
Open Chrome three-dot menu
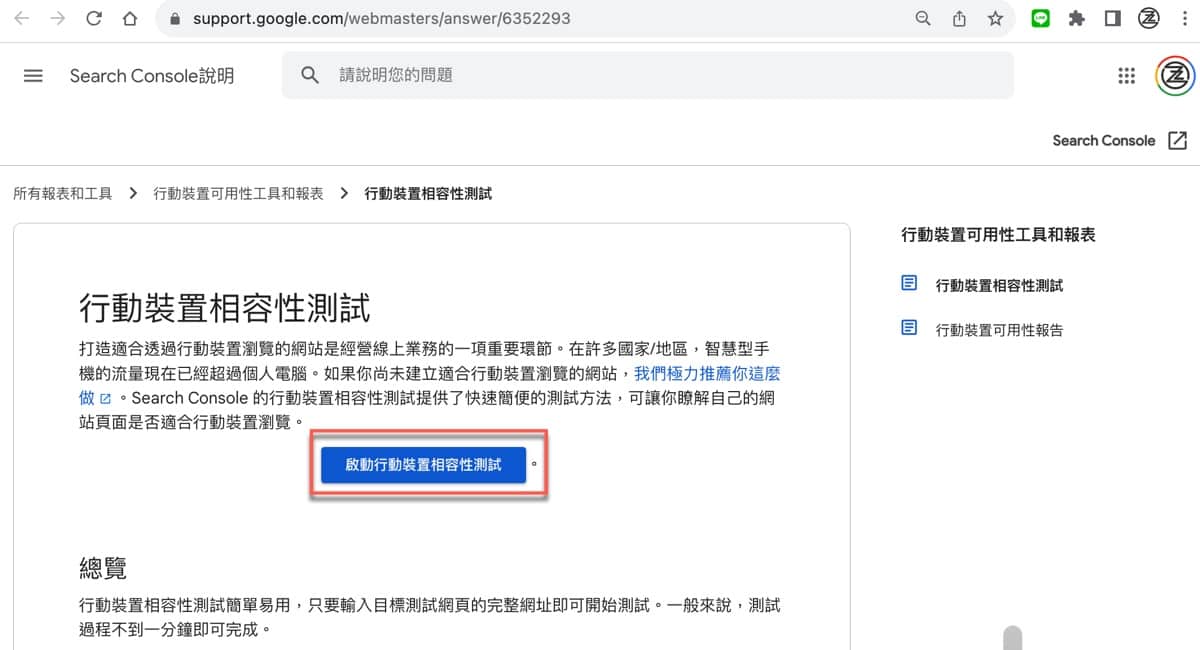tap(1183, 18)
